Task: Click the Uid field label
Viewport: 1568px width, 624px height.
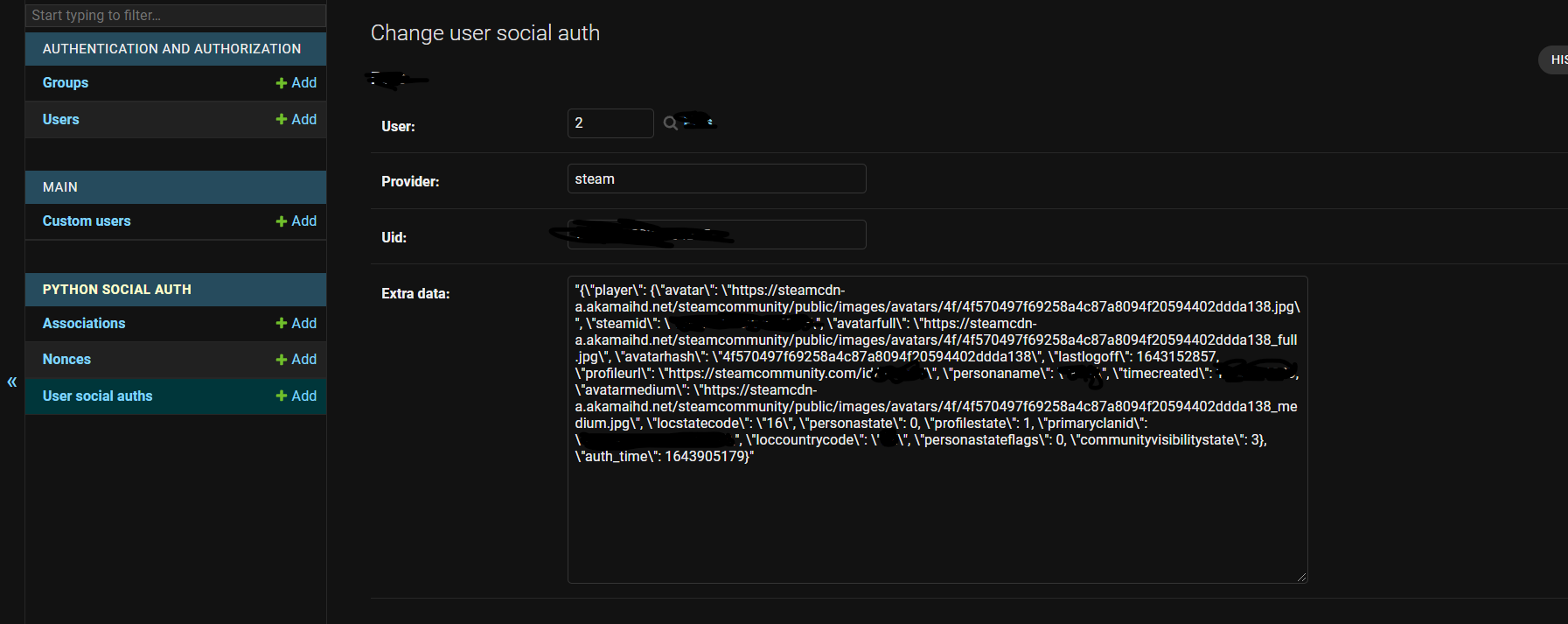Action: [394, 238]
